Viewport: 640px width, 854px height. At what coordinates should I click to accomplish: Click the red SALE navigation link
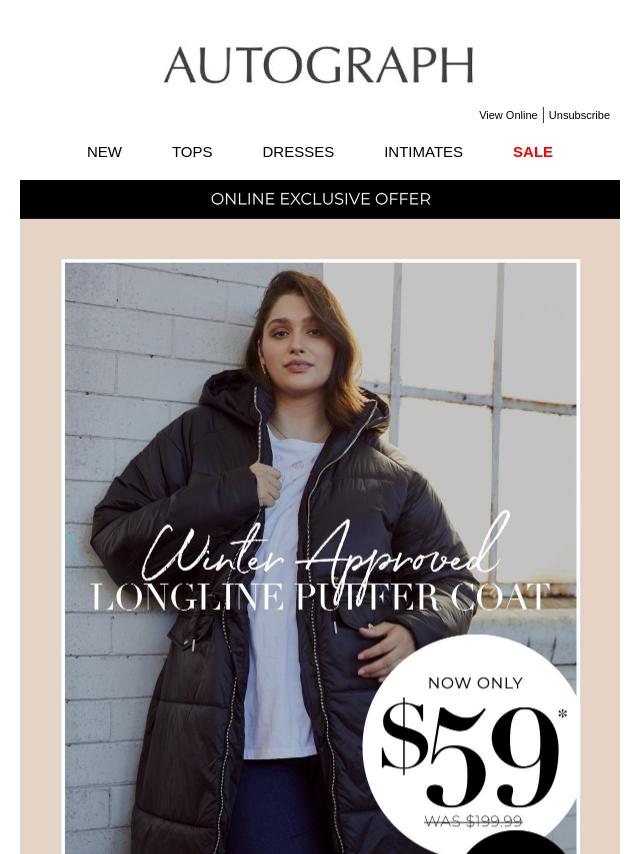(533, 152)
